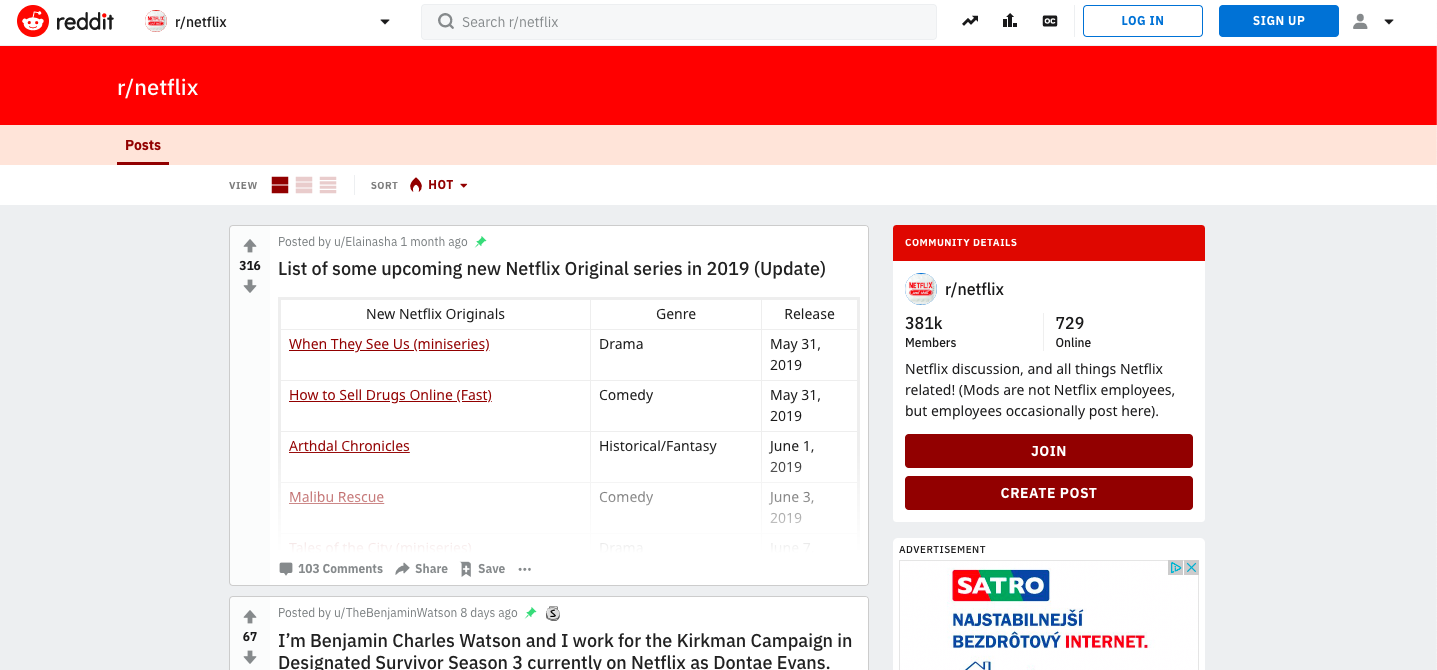This screenshot has width=1437, height=670.
Task: Expand the r/netflix community dropdown
Action: [385, 22]
